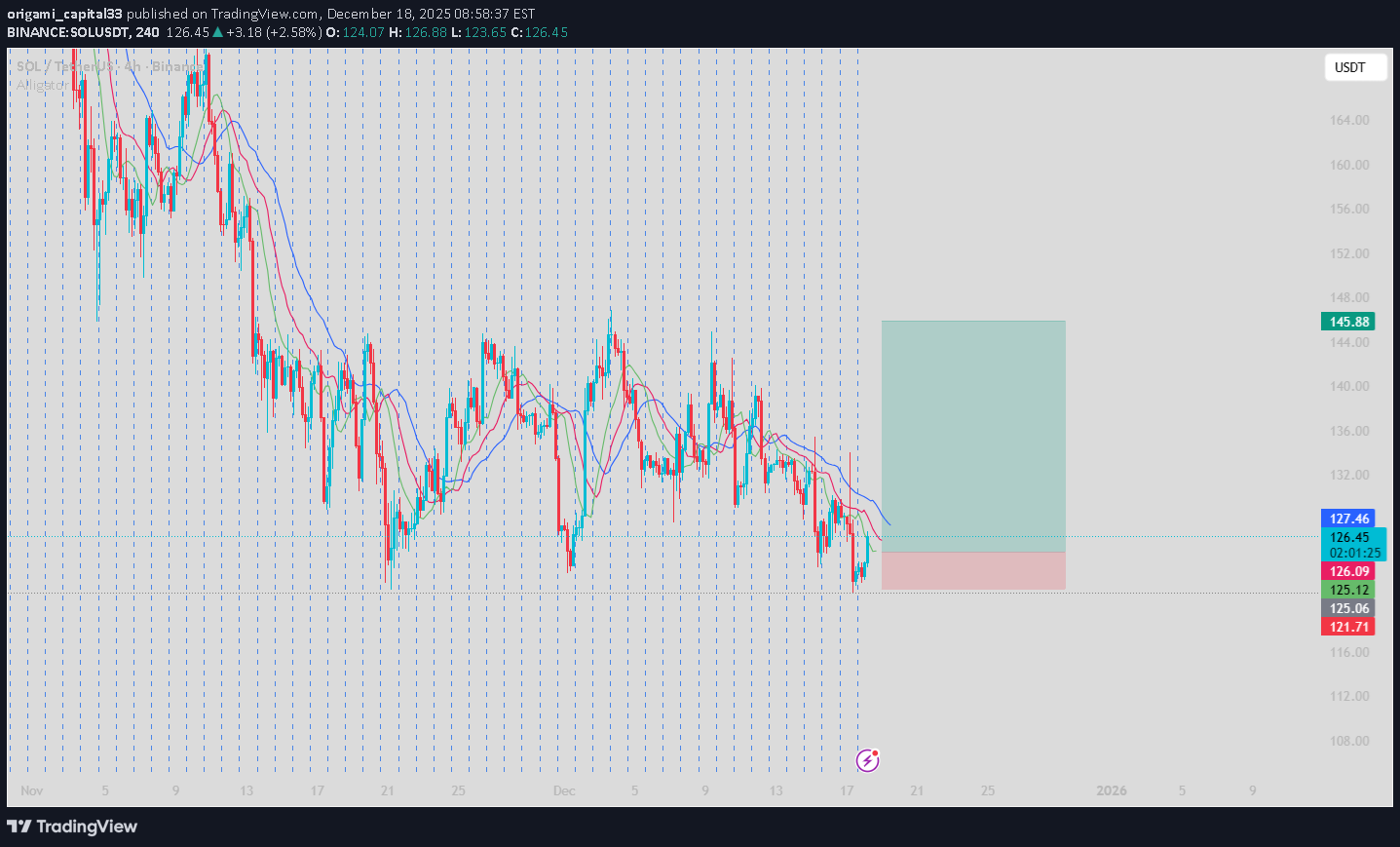This screenshot has height=847, width=1400.
Task: Select the green take-profit zone of position
Action: point(972,436)
